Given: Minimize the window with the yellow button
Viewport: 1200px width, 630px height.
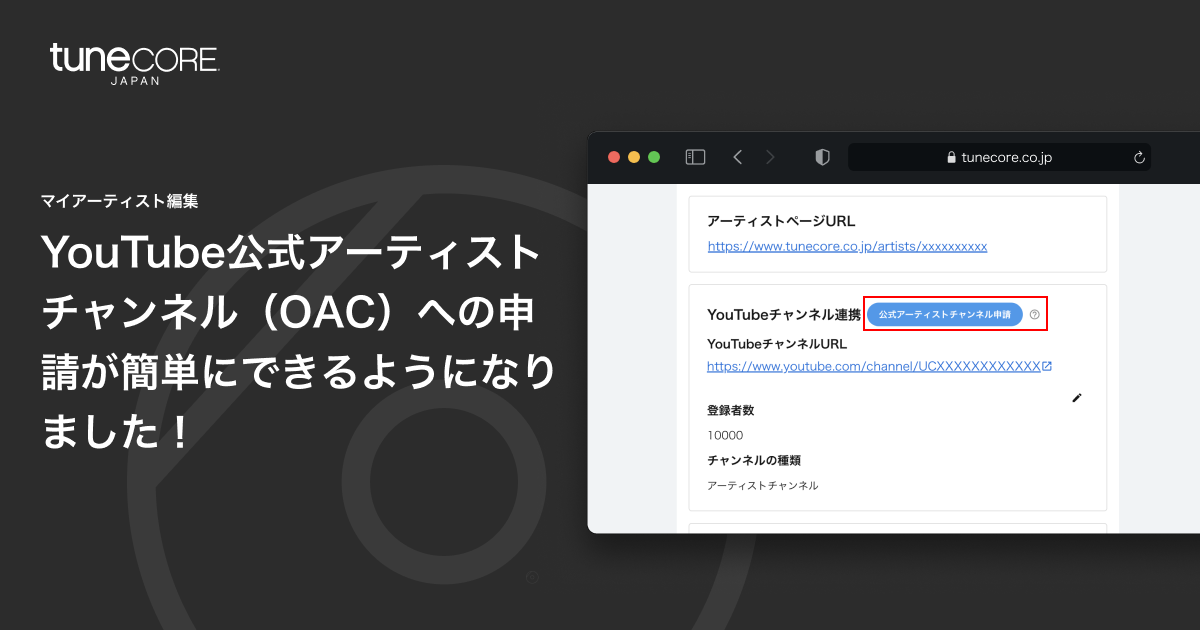Looking at the screenshot, I should 634,157.
